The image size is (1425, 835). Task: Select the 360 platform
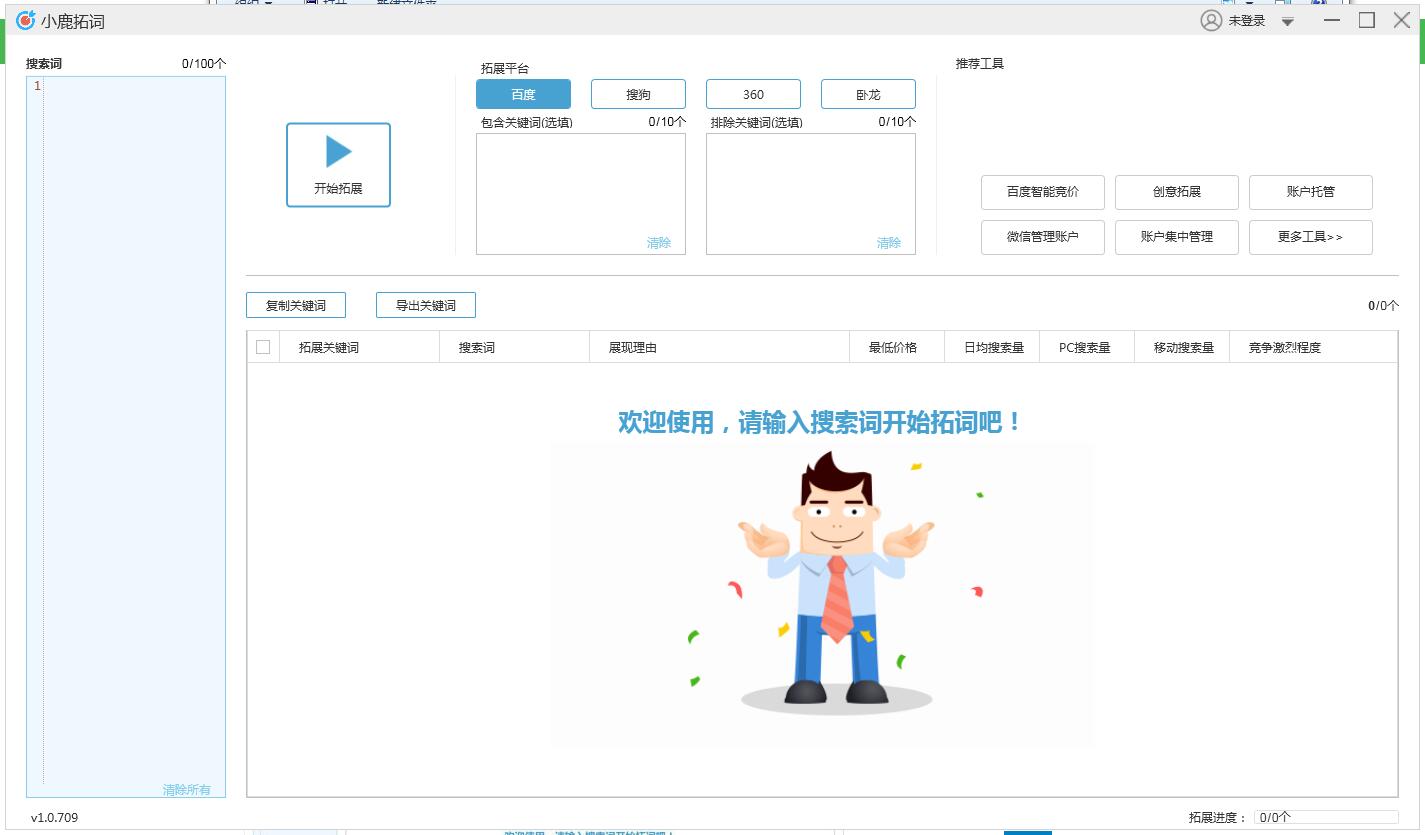coord(753,93)
